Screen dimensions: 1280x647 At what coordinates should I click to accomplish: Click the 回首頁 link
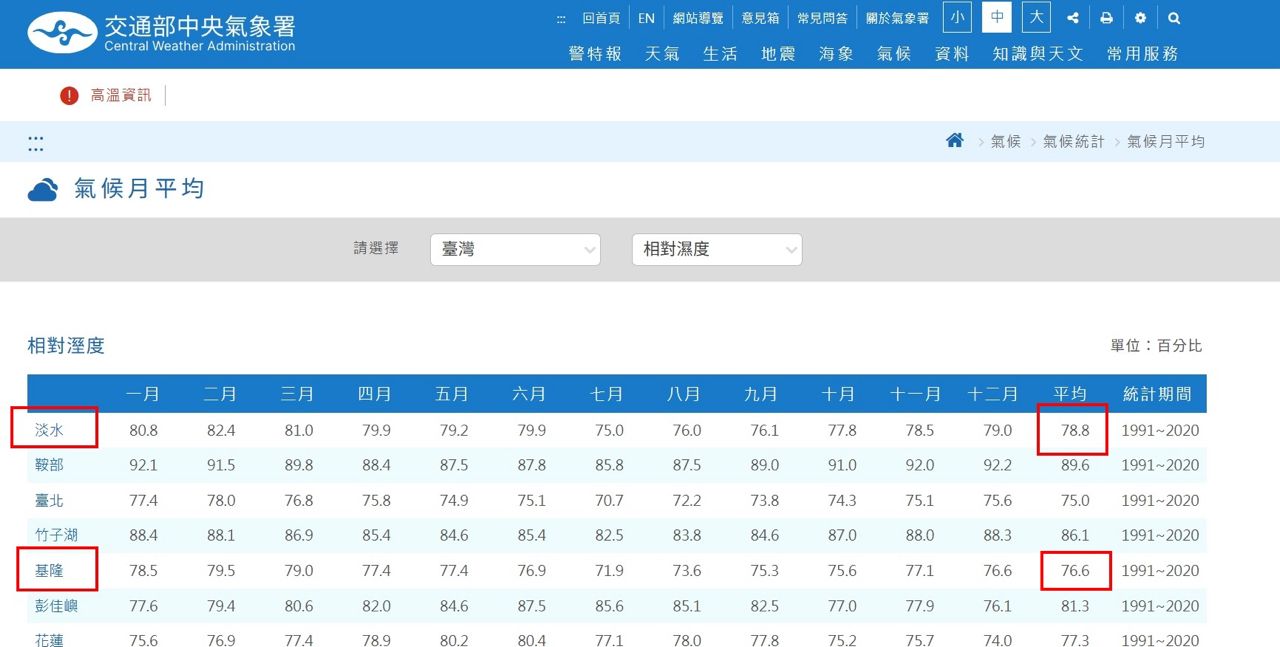click(601, 18)
